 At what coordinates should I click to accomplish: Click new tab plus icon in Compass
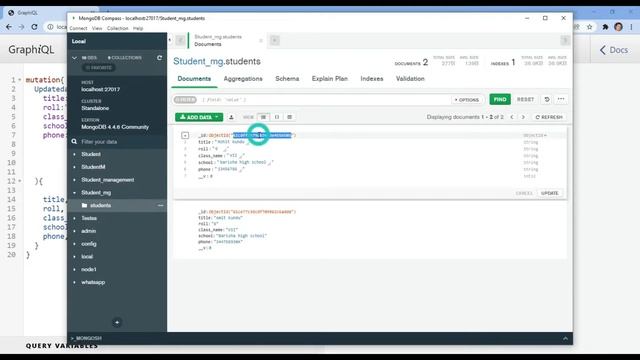coord(275,40)
